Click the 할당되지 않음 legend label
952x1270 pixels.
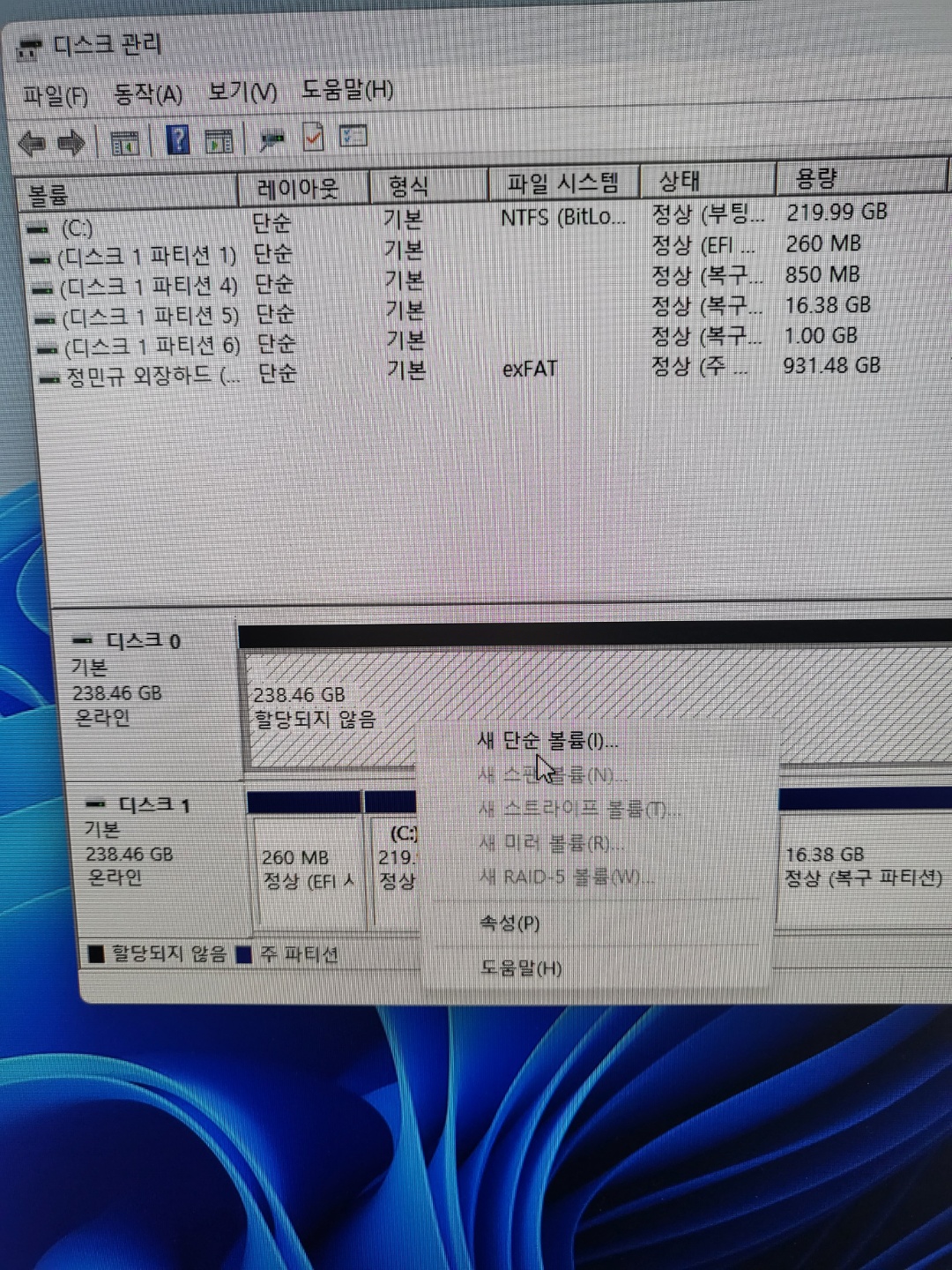click(x=169, y=953)
